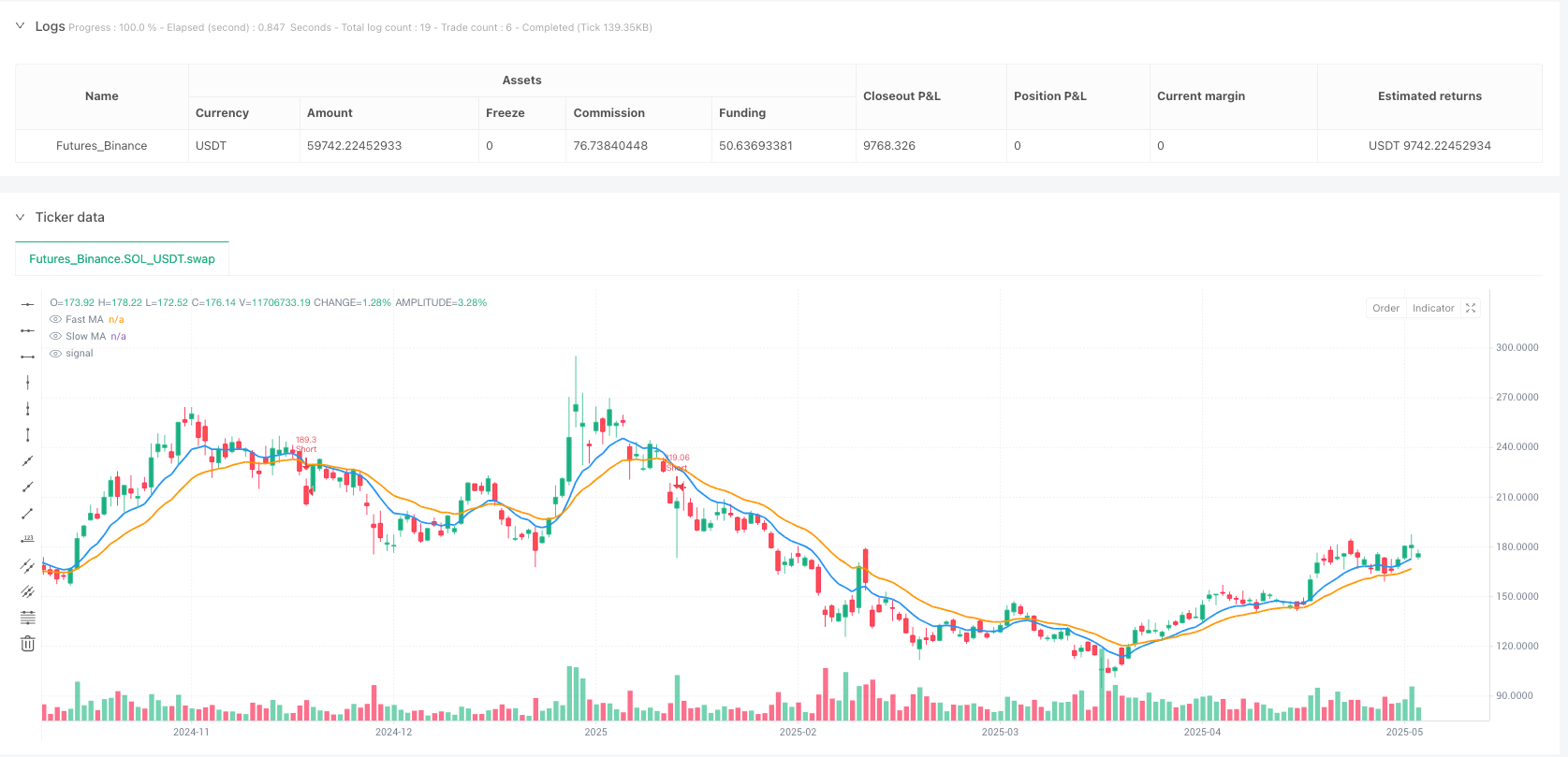
Task: Select the horizontal straight line drawing tool
Action: coord(28,304)
